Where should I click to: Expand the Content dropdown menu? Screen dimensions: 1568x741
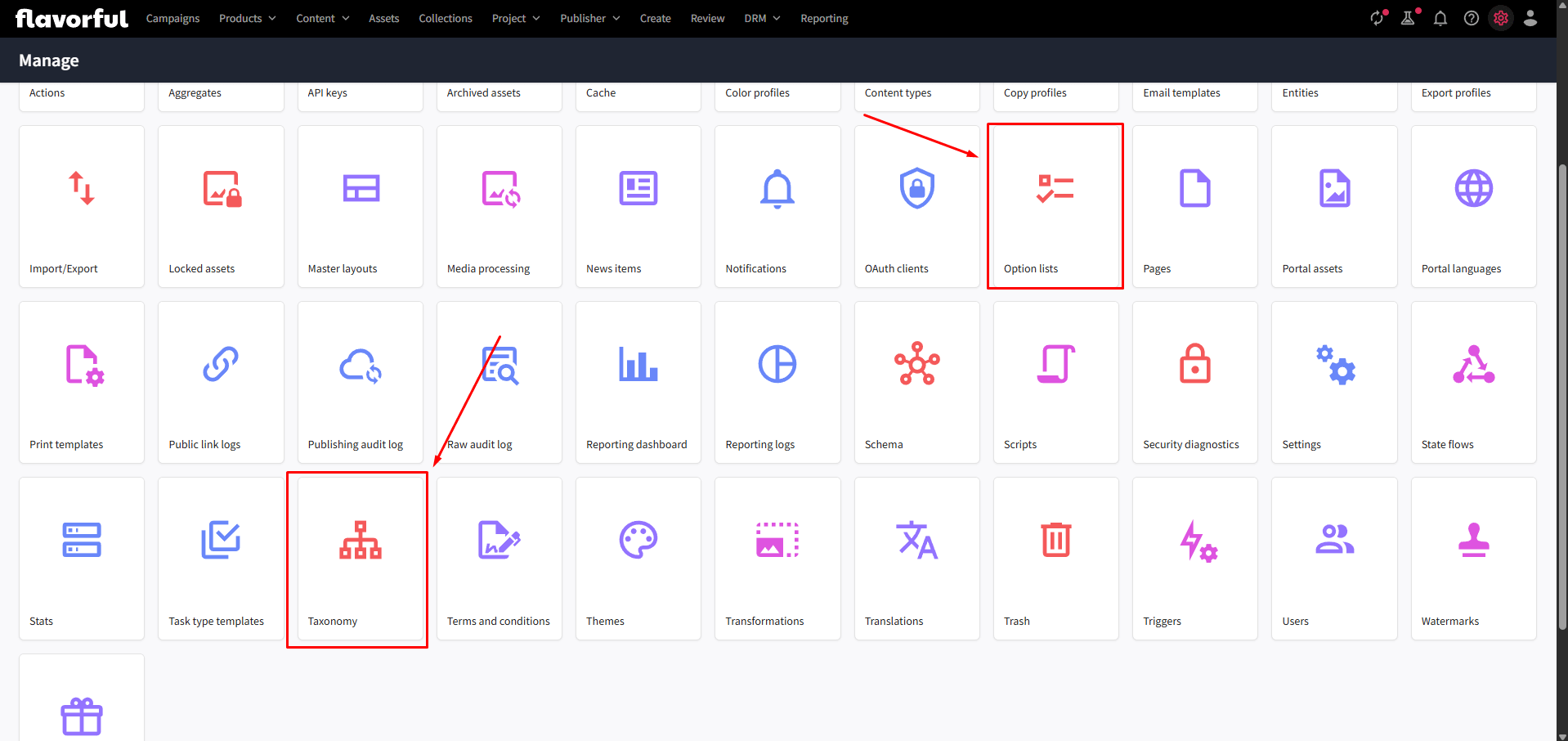click(x=322, y=18)
